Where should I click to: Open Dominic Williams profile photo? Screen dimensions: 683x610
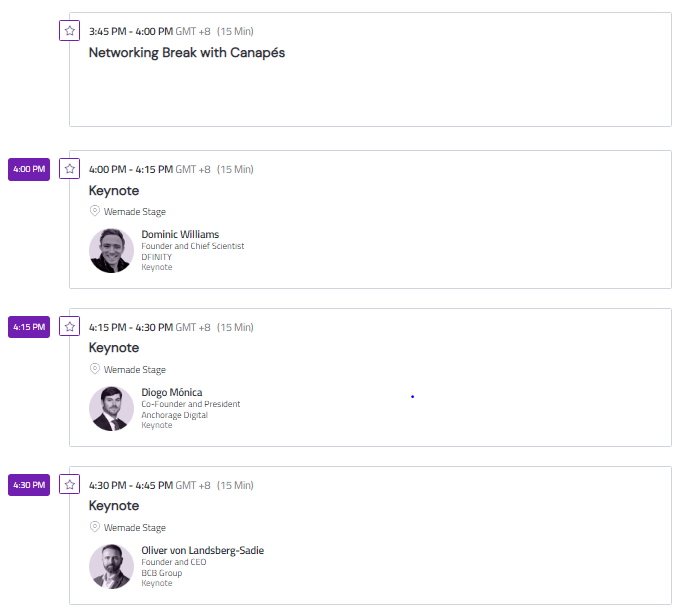click(x=112, y=251)
